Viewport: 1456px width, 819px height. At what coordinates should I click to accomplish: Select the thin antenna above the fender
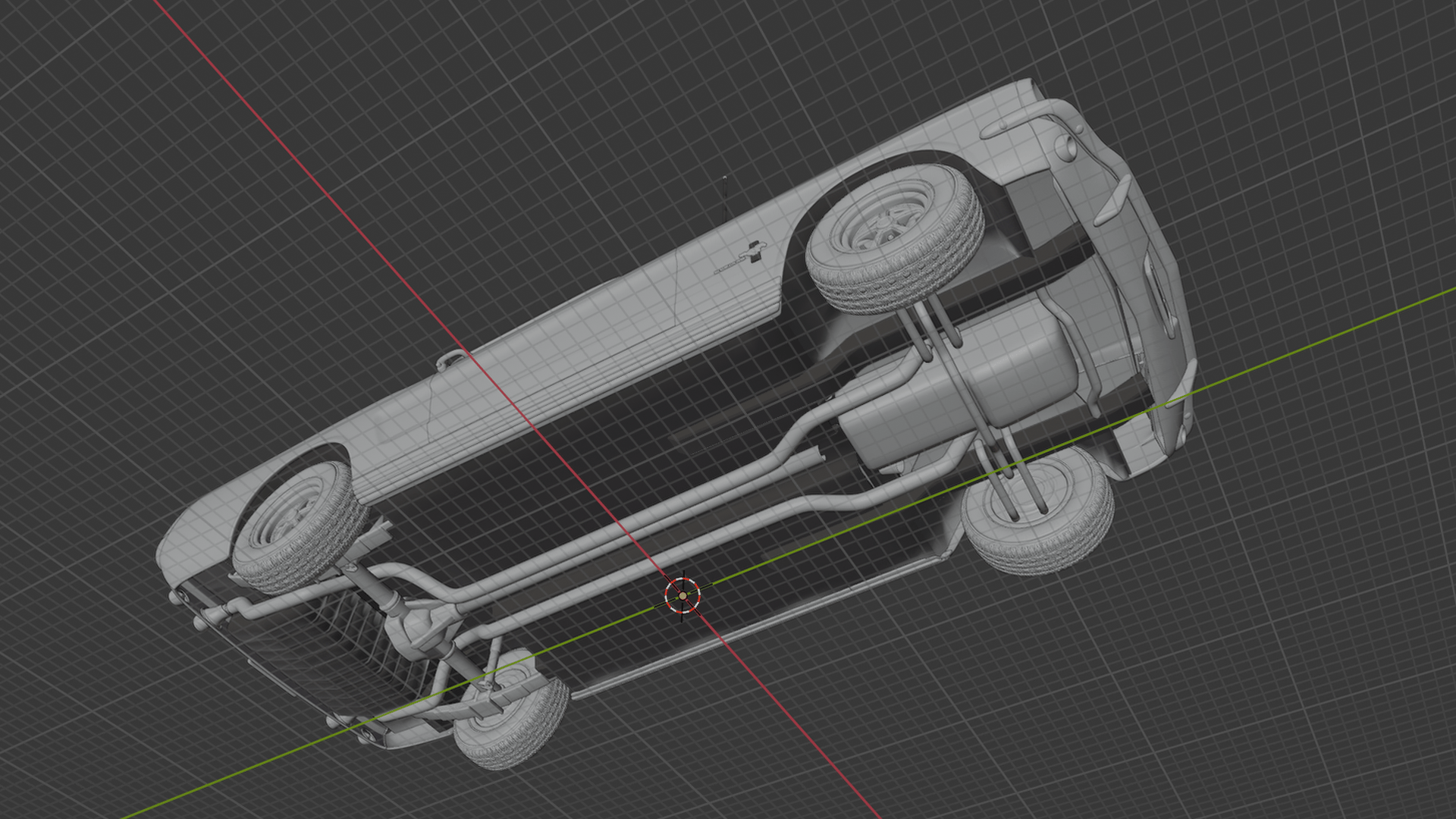tap(725, 199)
